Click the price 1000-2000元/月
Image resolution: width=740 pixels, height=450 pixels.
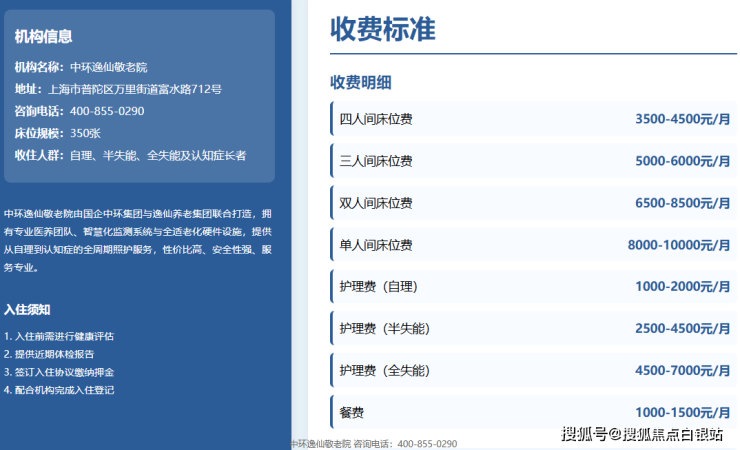[x=682, y=286]
